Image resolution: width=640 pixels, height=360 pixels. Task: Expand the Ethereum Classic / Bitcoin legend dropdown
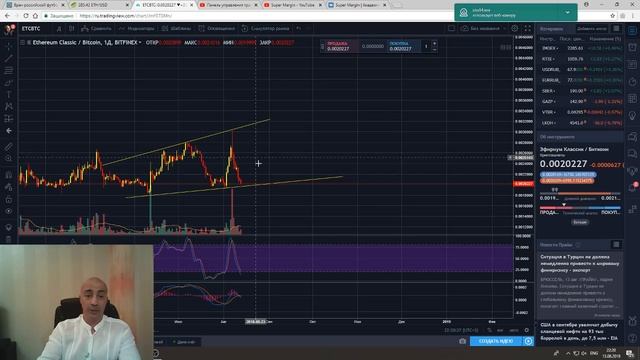pyautogui.click(x=140, y=42)
